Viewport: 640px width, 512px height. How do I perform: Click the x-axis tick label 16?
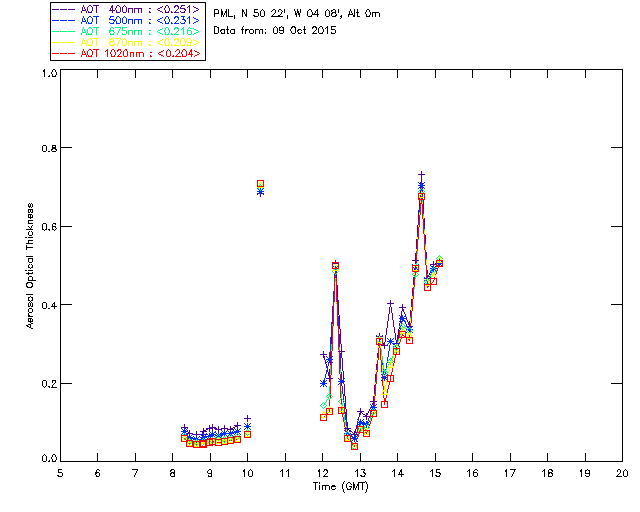473,473
